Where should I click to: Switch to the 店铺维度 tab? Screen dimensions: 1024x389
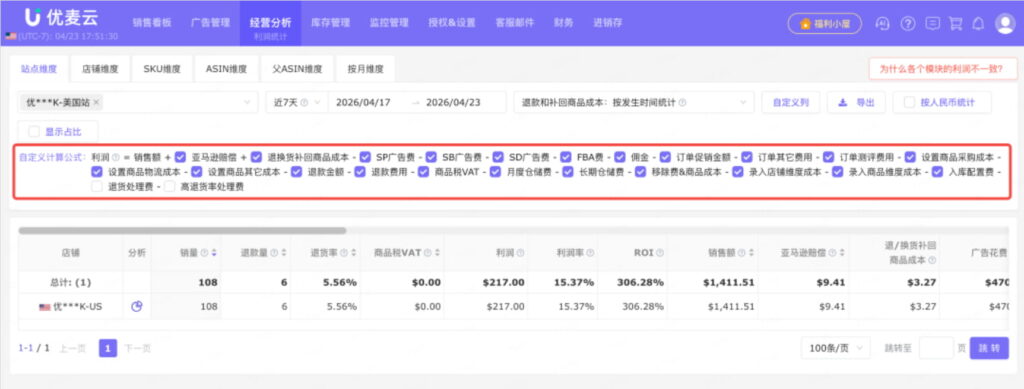point(100,69)
